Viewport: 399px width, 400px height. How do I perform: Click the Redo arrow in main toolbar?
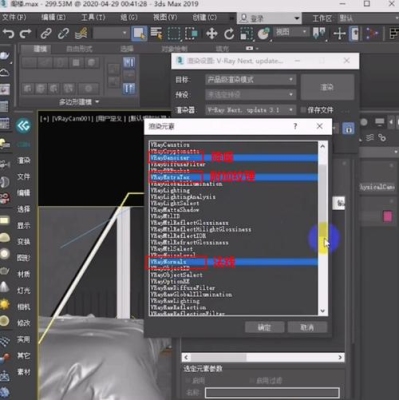25,33
